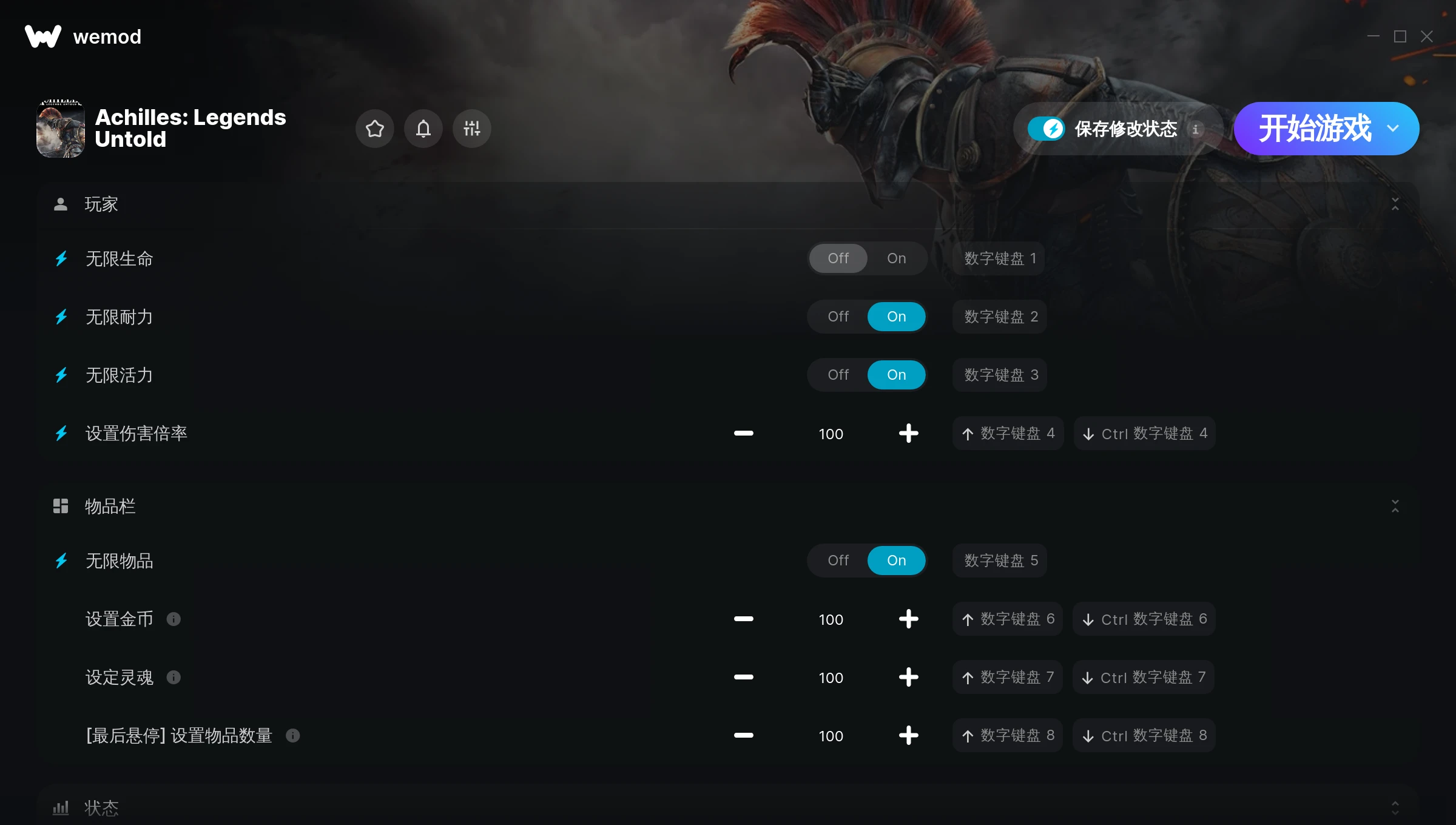Turn On the 无限生命 cheat
Screen dimensions: 1456x825
point(896,258)
